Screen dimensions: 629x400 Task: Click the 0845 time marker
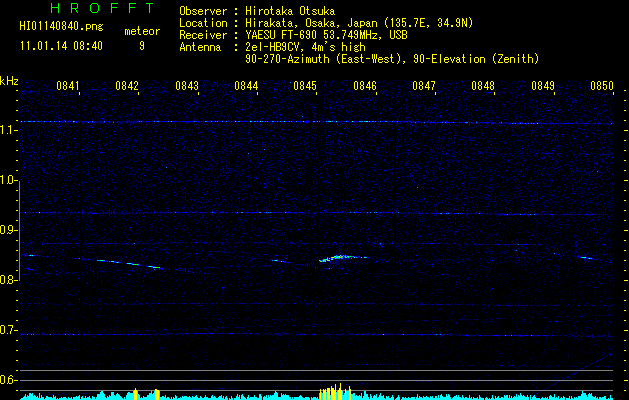[305, 86]
